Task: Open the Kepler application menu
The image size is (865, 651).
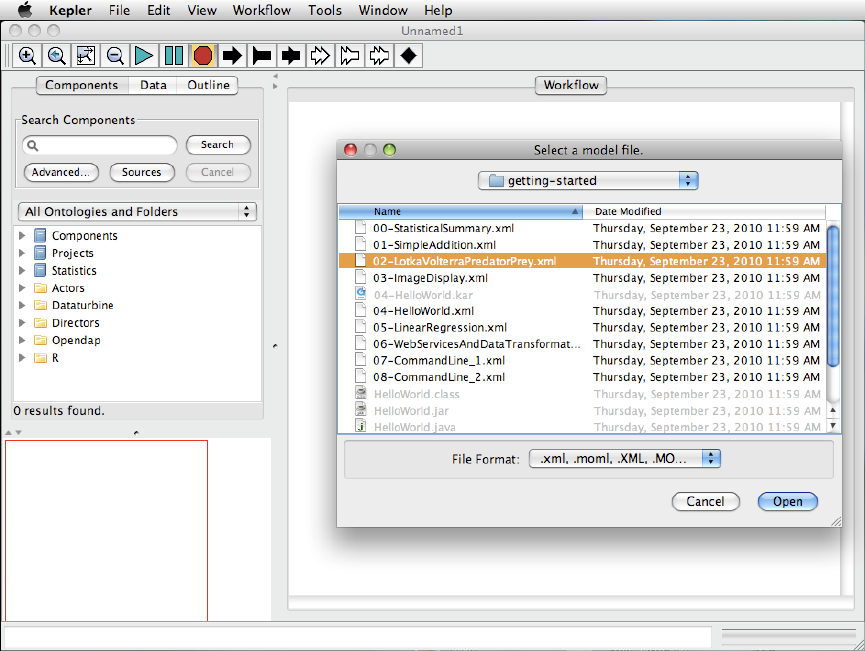Action: click(70, 10)
